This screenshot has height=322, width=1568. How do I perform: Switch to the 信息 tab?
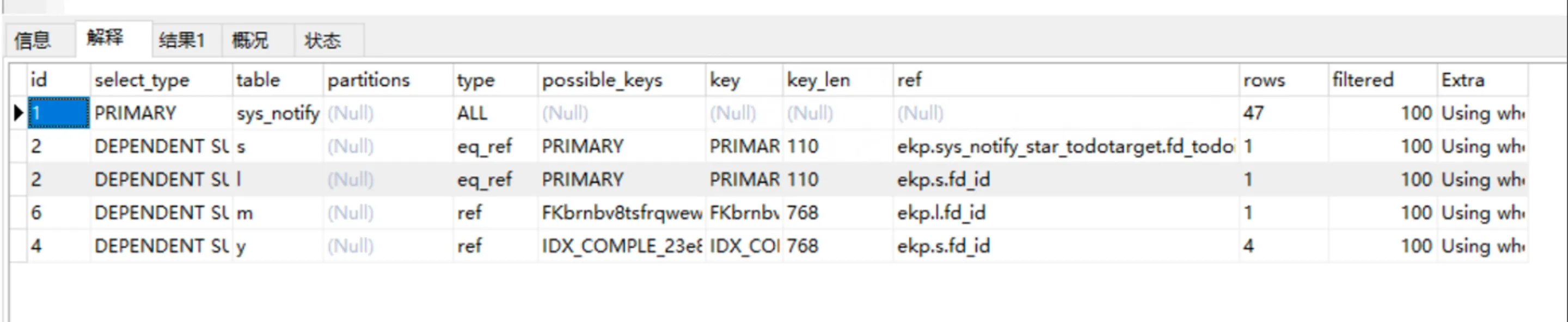tap(33, 41)
